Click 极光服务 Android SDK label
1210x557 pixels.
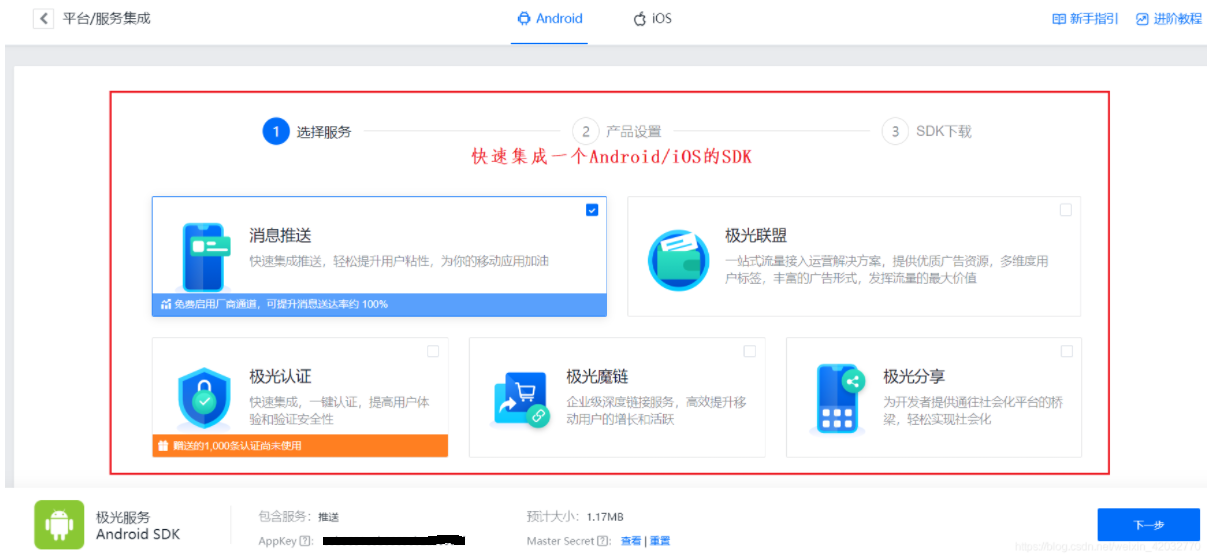click(x=138, y=526)
